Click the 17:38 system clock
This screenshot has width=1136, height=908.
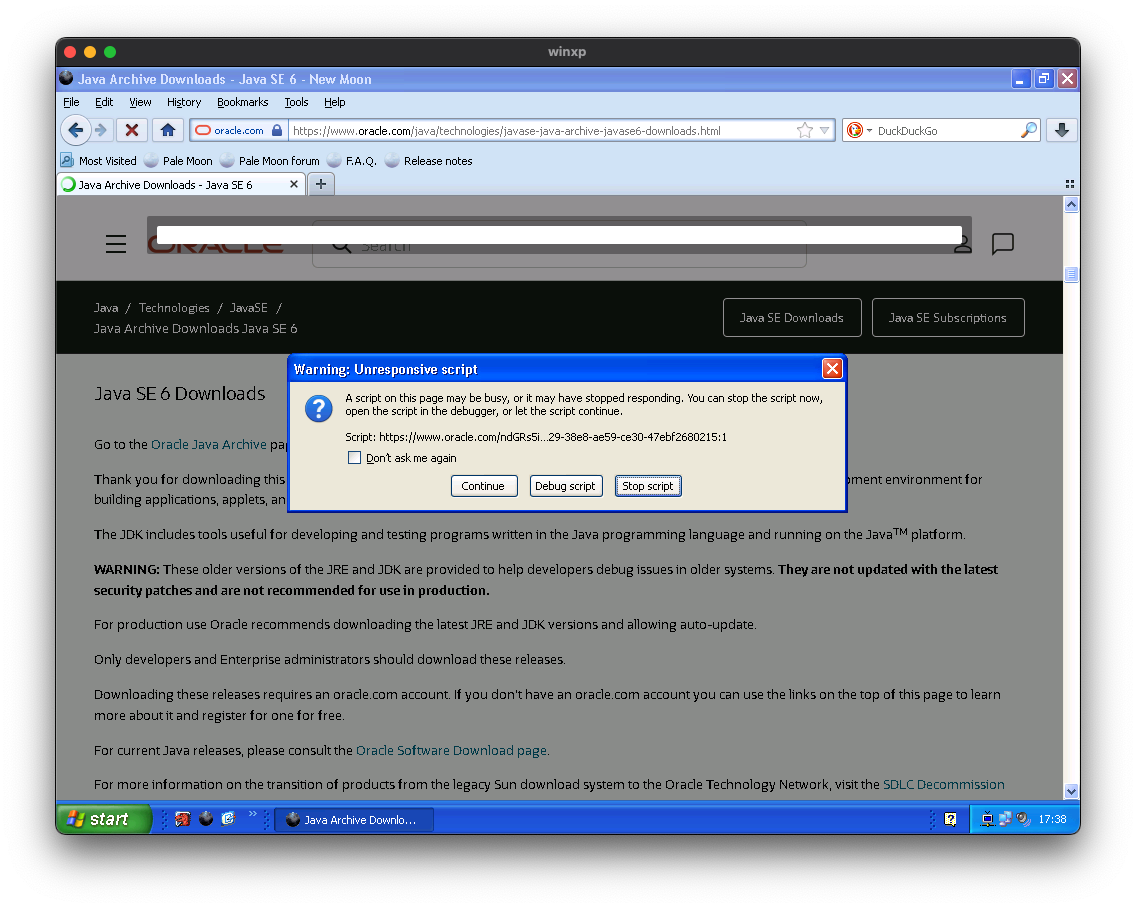(x=1052, y=819)
